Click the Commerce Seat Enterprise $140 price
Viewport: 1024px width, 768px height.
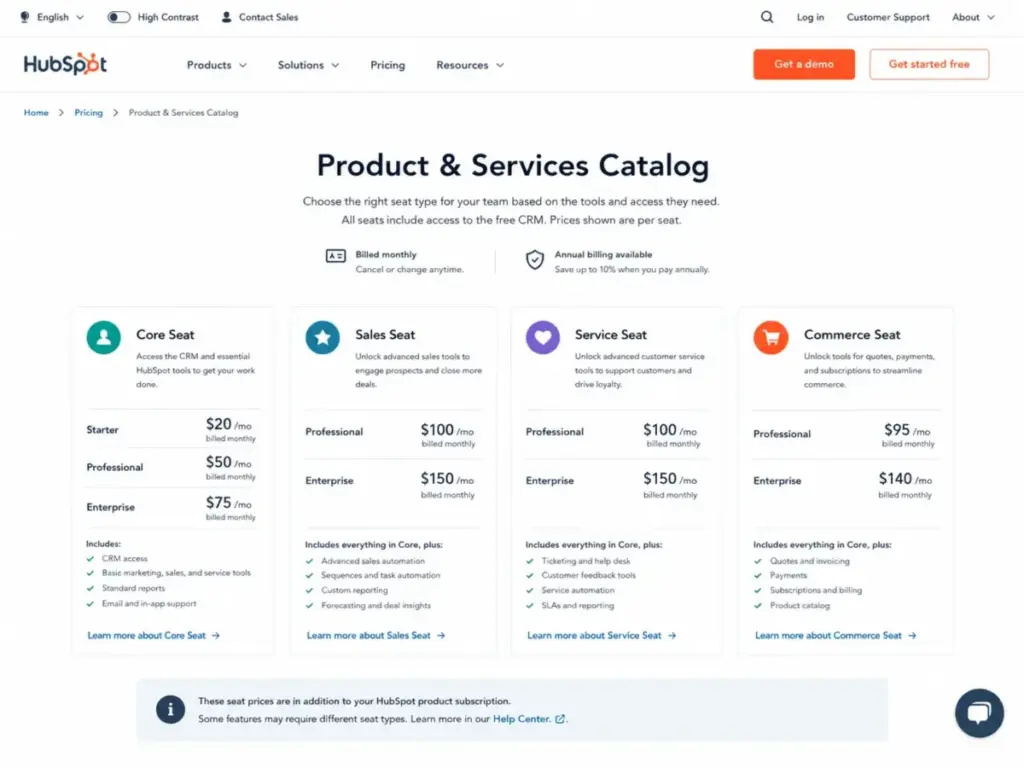pos(905,479)
